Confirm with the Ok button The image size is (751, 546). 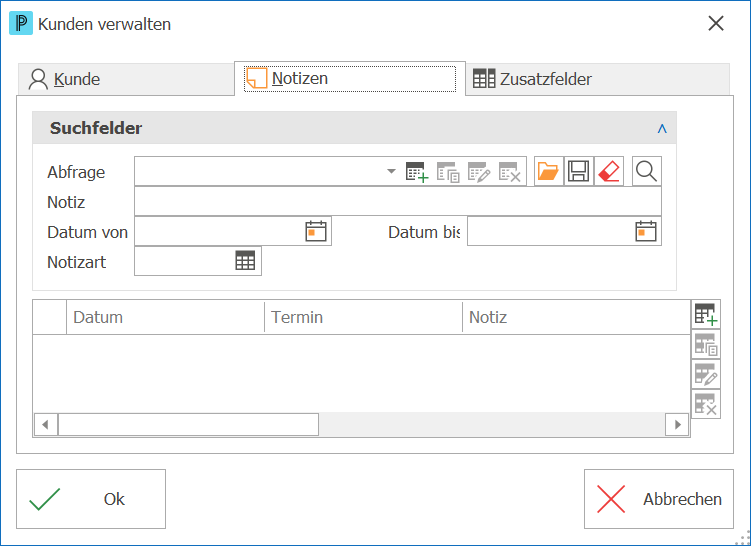click(91, 499)
